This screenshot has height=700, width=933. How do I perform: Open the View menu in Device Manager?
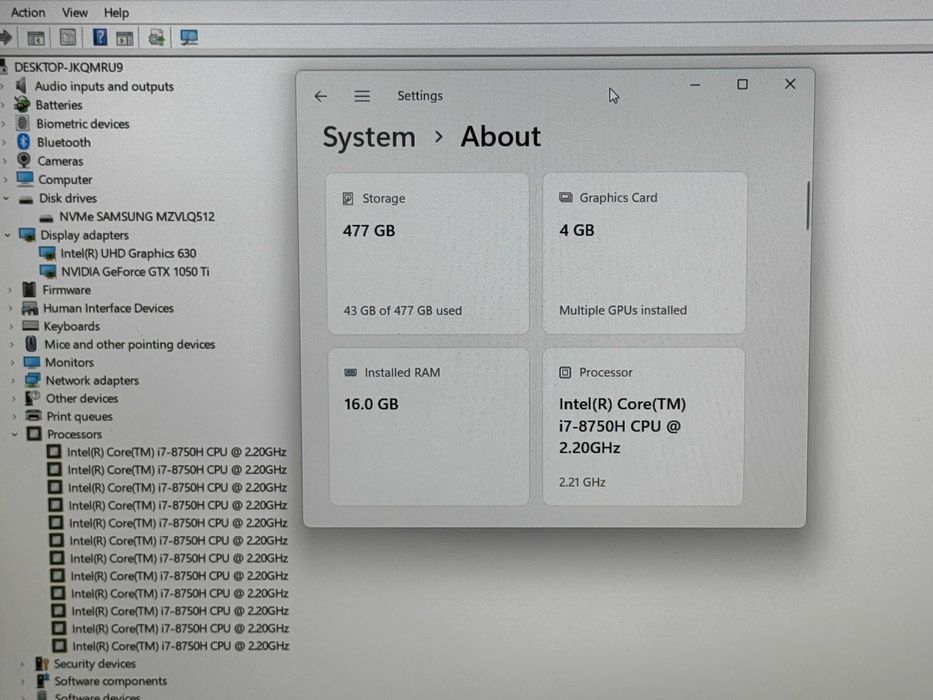[x=74, y=12]
